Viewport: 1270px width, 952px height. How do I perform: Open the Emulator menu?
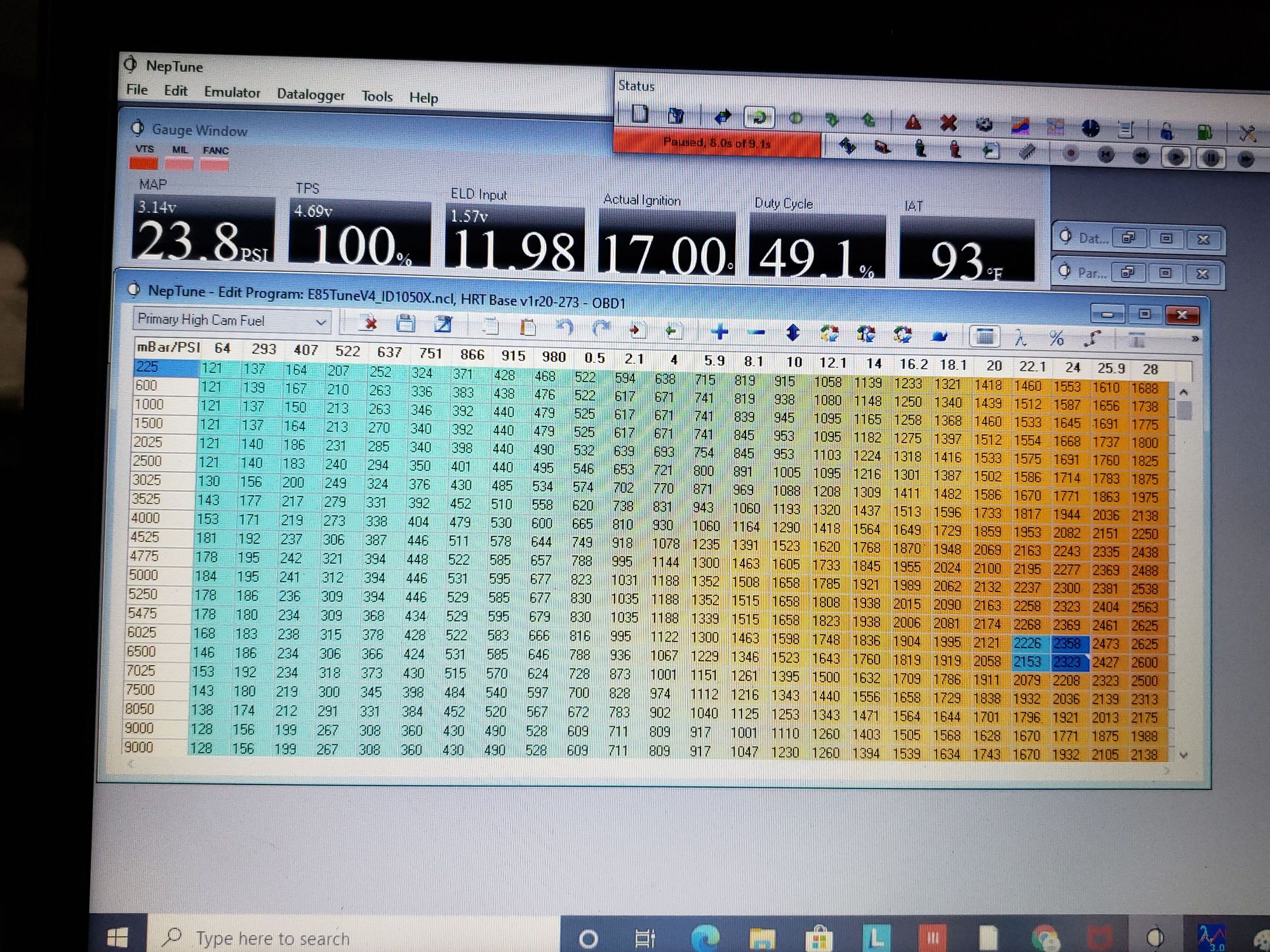(x=232, y=93)
